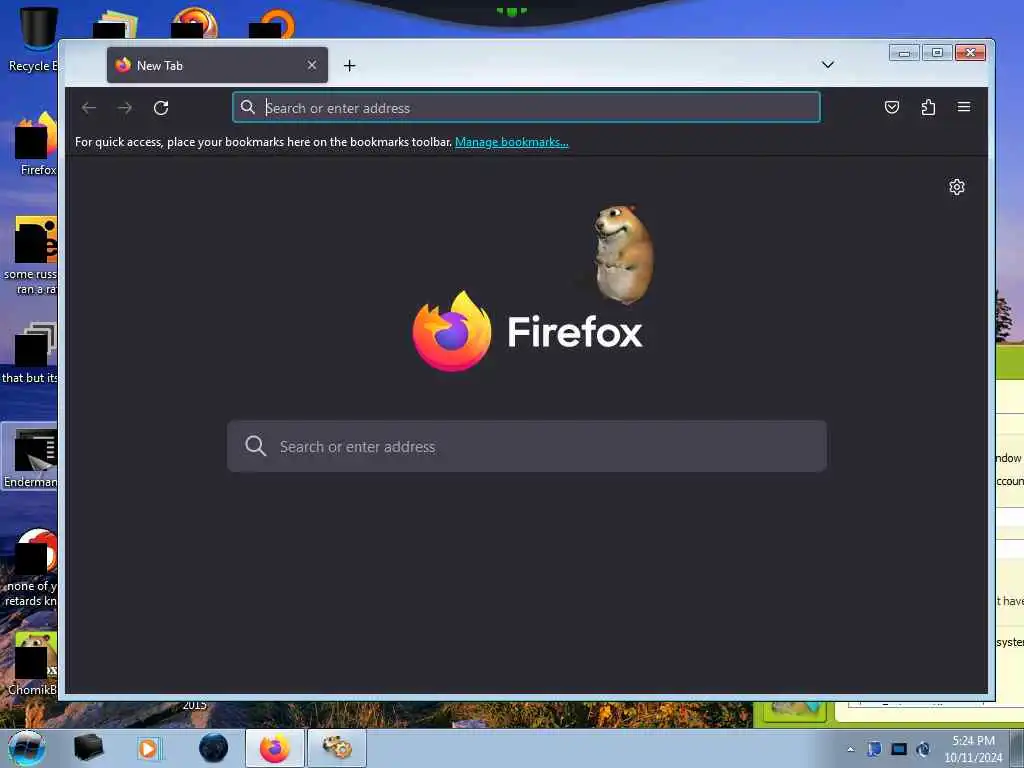Focus the top URL address bar

[x=526, y=108]
